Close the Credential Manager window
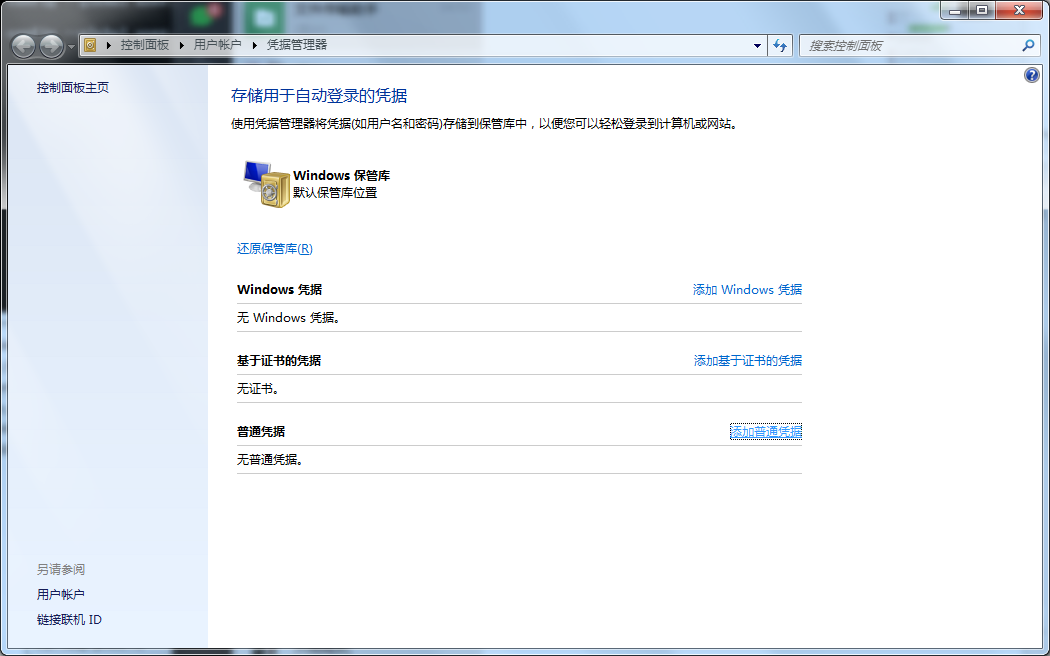1050x656 pixels. pos(1019,10)
